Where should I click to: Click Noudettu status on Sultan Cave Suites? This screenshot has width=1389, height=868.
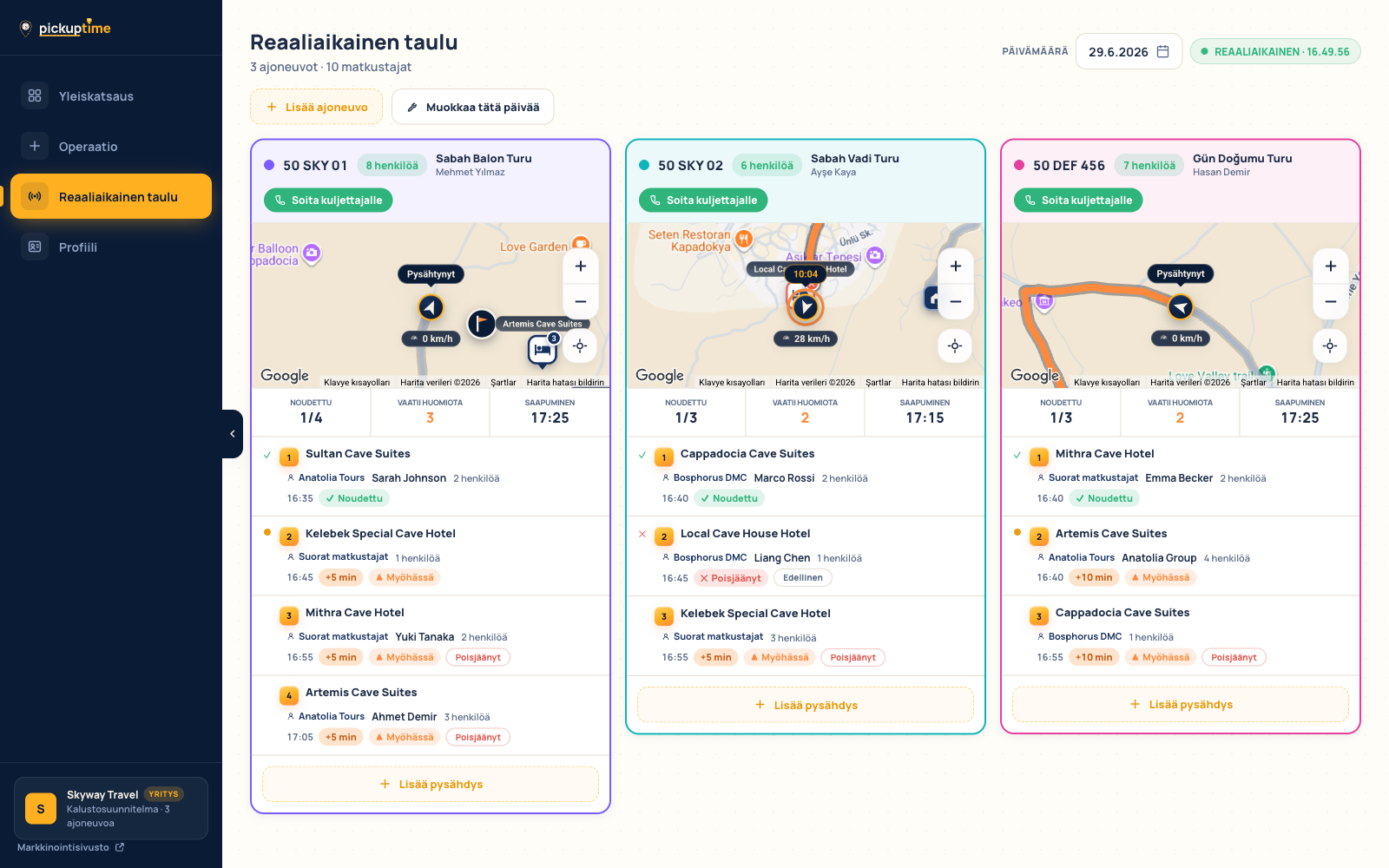(x=354, y=498)
